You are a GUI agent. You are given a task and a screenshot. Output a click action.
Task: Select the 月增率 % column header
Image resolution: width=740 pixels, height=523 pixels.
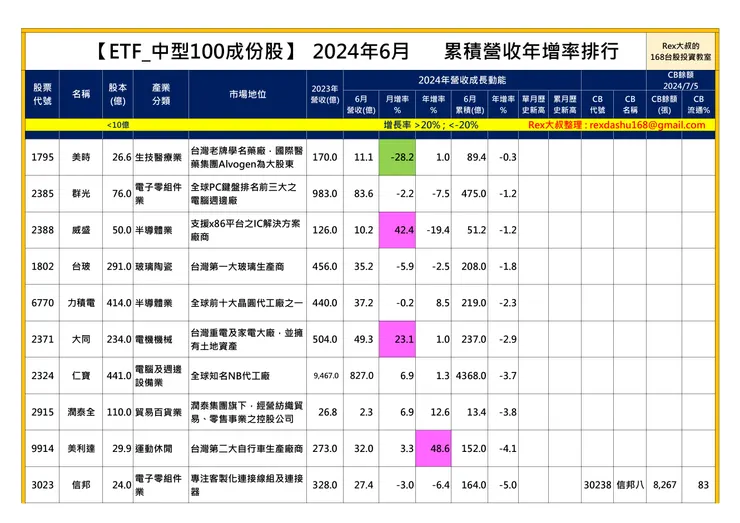397,104
